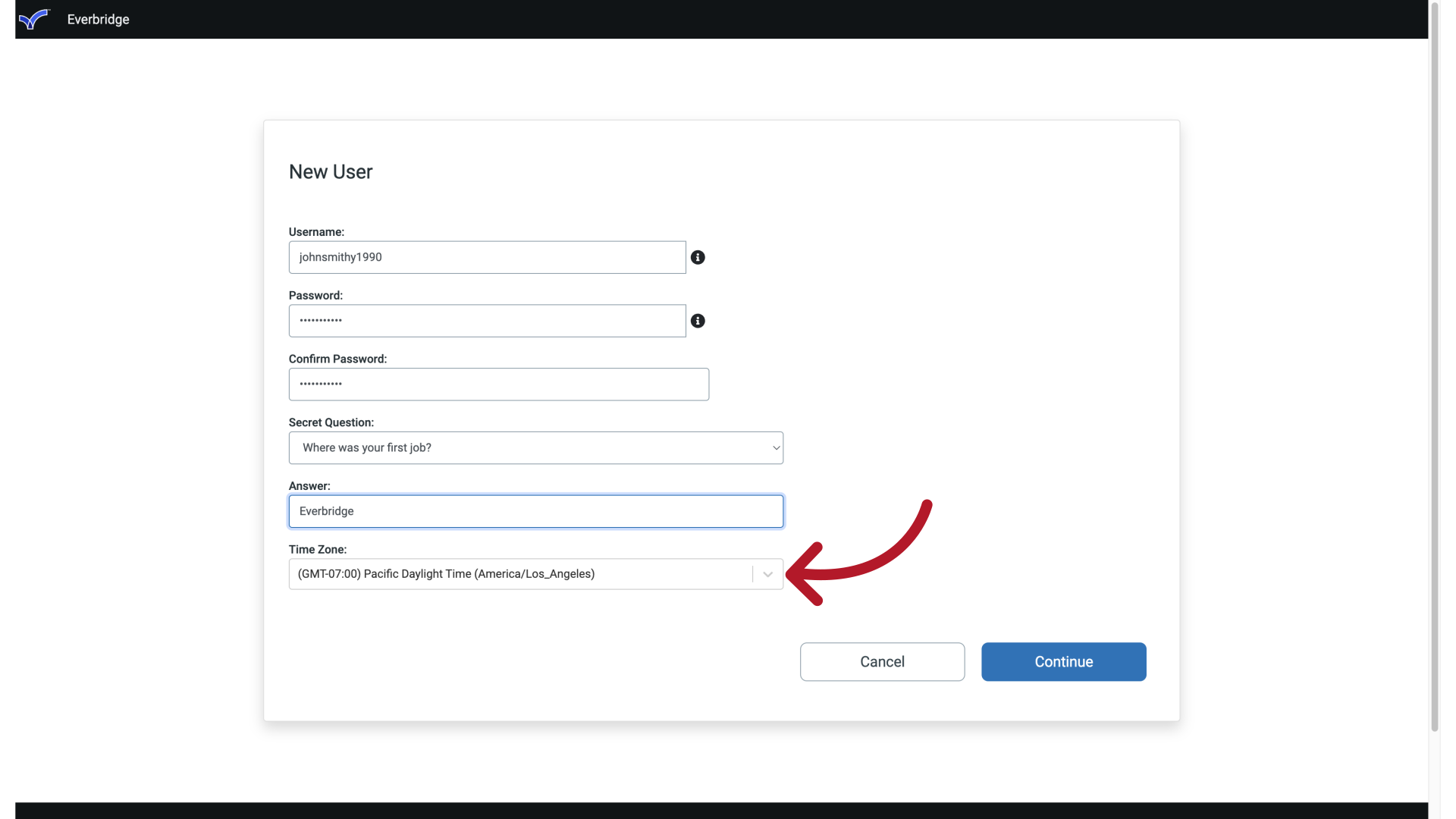Click the Username label

click(x=316, y=231)
